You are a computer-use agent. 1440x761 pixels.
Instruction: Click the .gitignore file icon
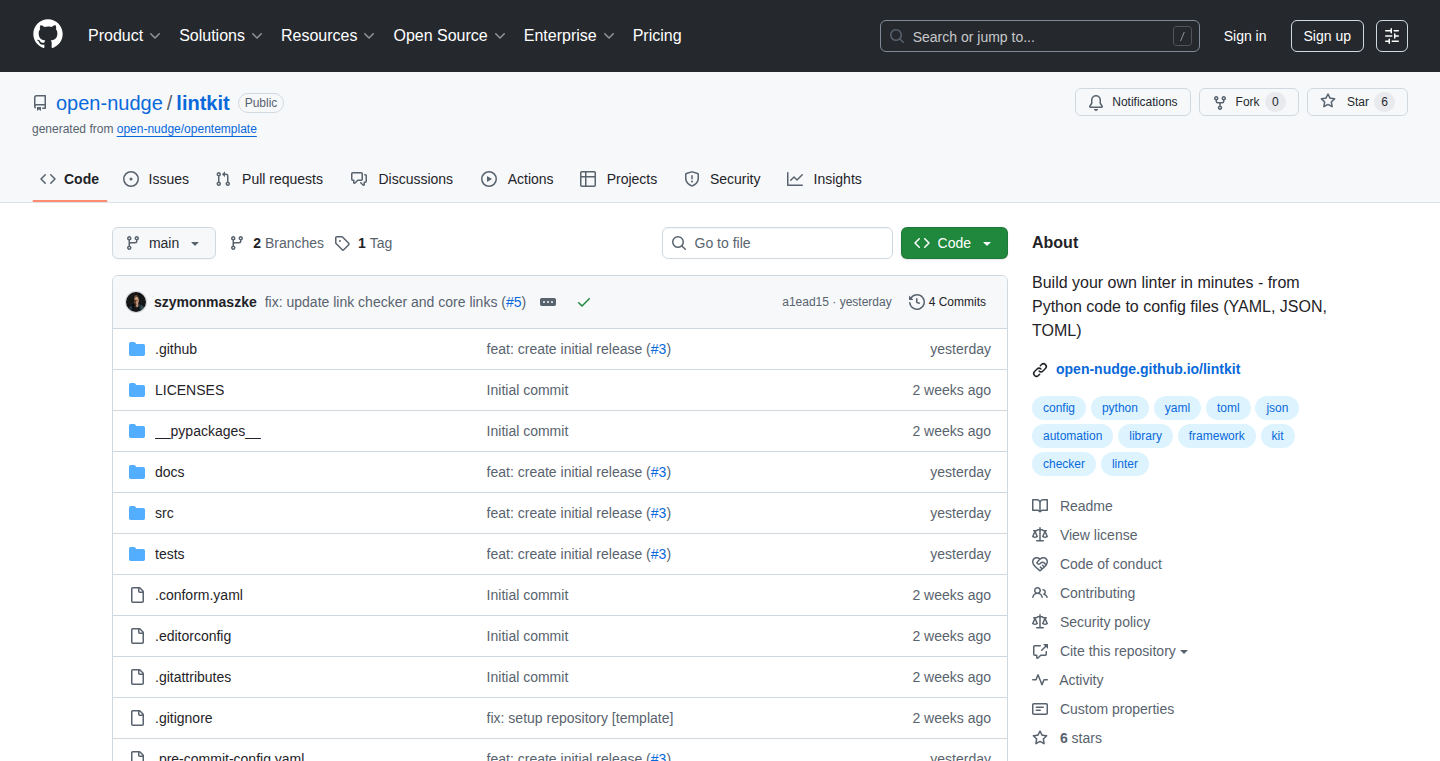click(x=137, y=718)
